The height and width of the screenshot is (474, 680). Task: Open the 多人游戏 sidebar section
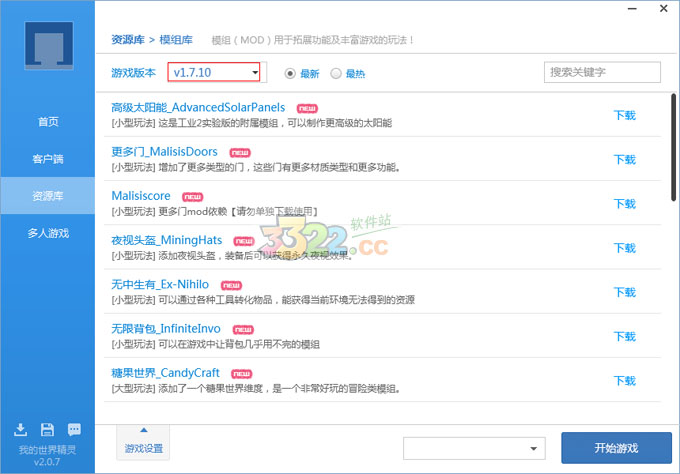click(48, 233)
